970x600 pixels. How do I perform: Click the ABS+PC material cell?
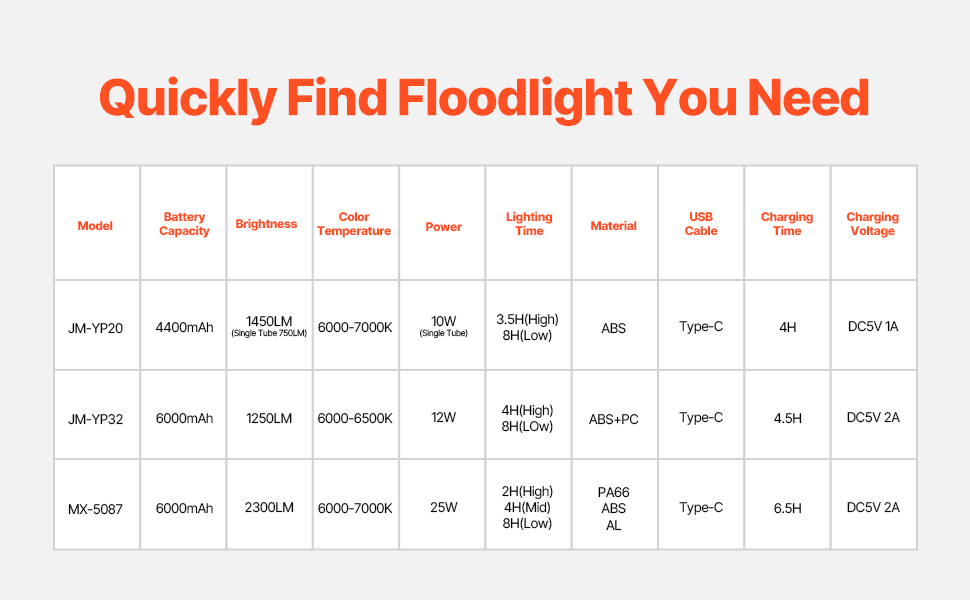614,419
